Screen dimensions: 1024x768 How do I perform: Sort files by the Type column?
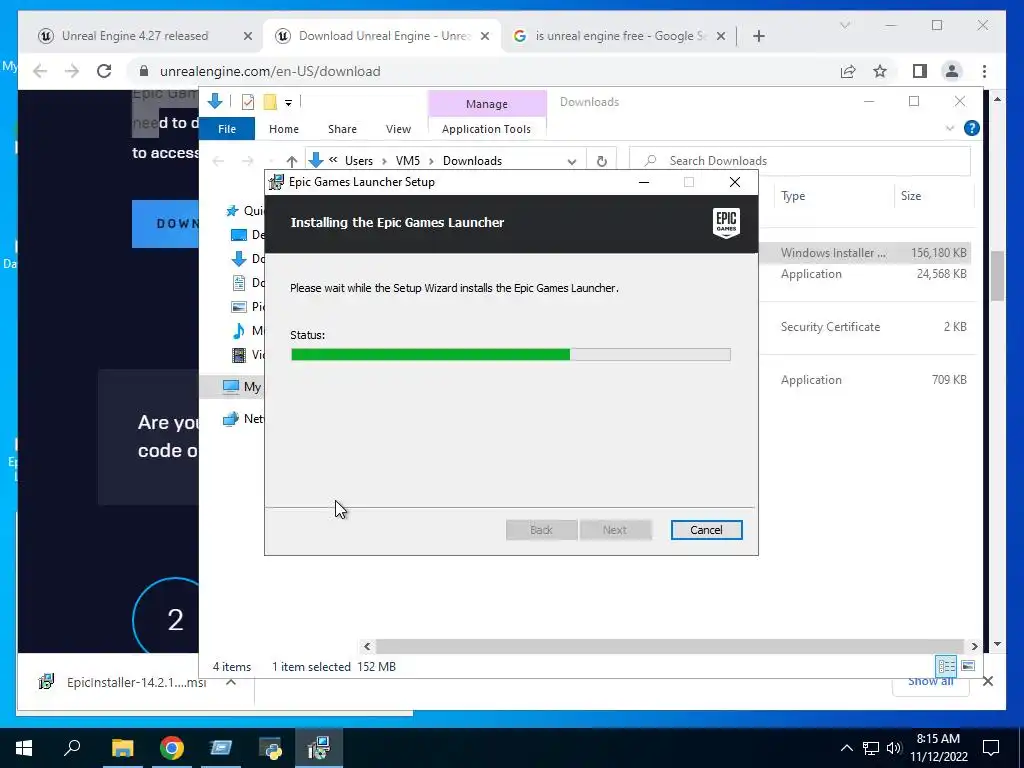[x=793, y=196]
